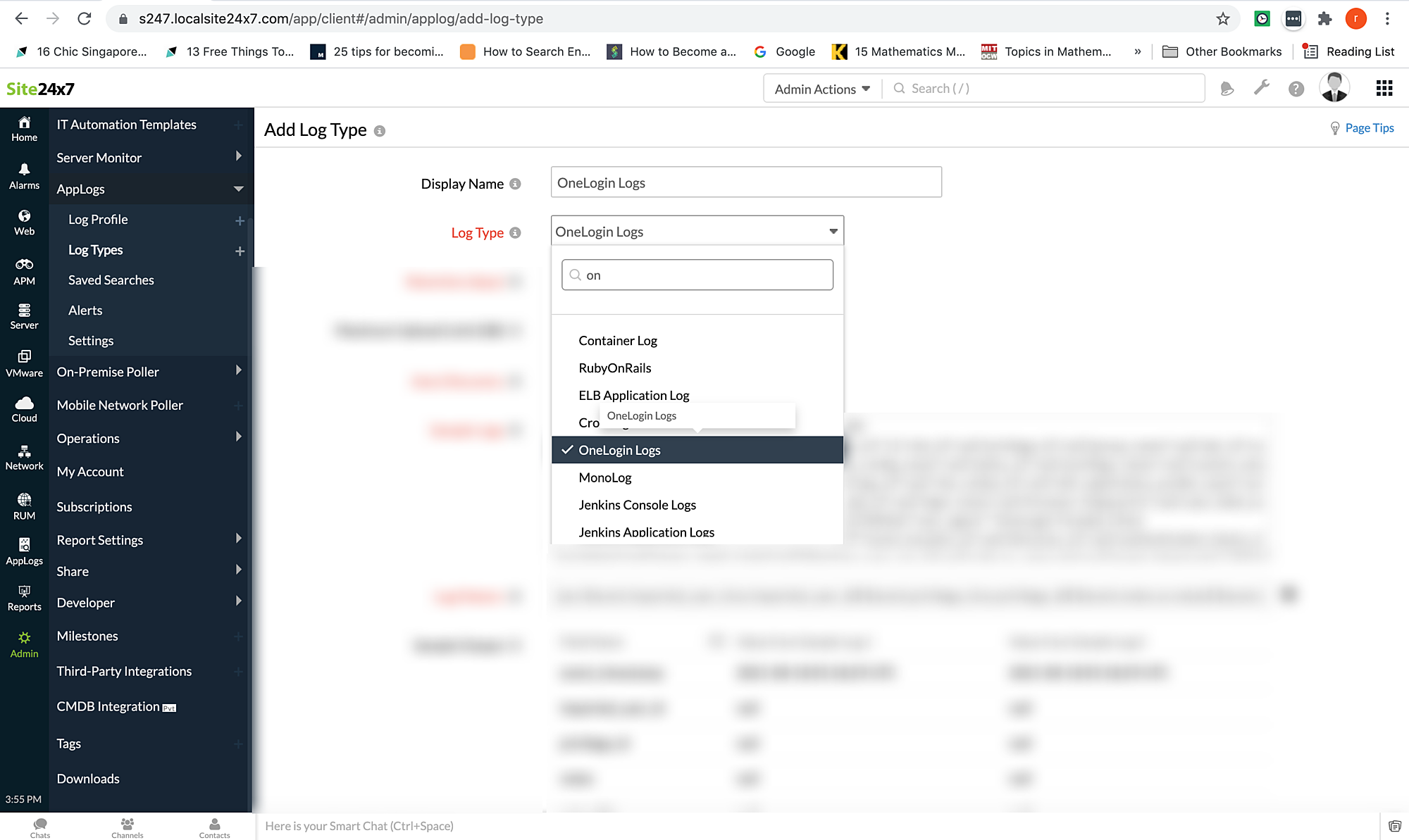The image size is (1409, 840).
Task: Choose Jenkins Console Logs option
Action: (637, 505)
